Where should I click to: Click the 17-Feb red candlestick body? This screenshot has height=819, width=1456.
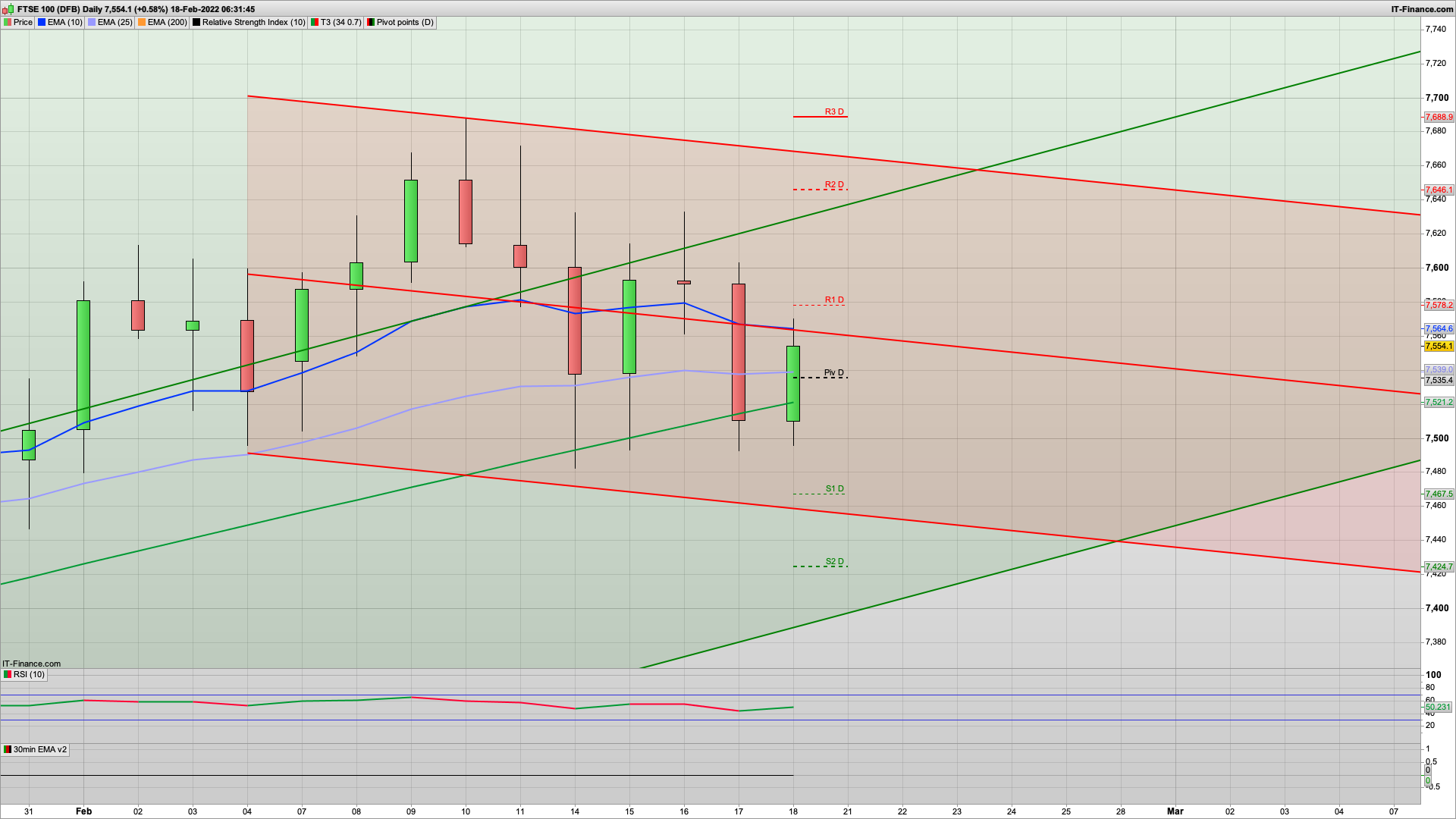pyautogui.click(x=739, y=352)
